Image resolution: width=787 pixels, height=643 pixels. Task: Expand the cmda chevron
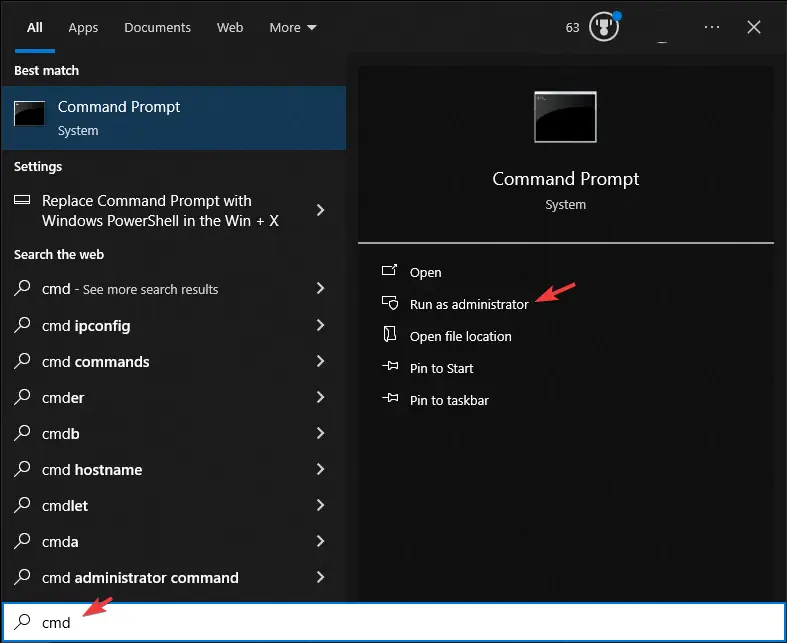[x=321, y=541]
